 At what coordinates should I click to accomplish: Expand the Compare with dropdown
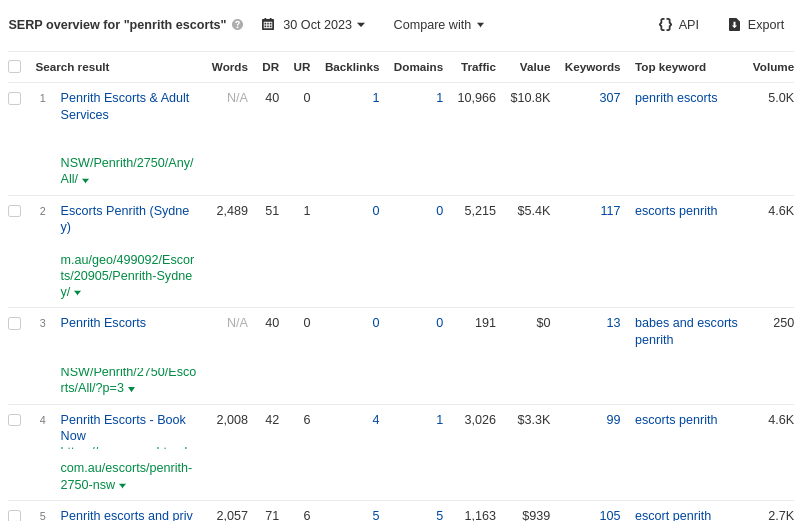pos(438,25)
